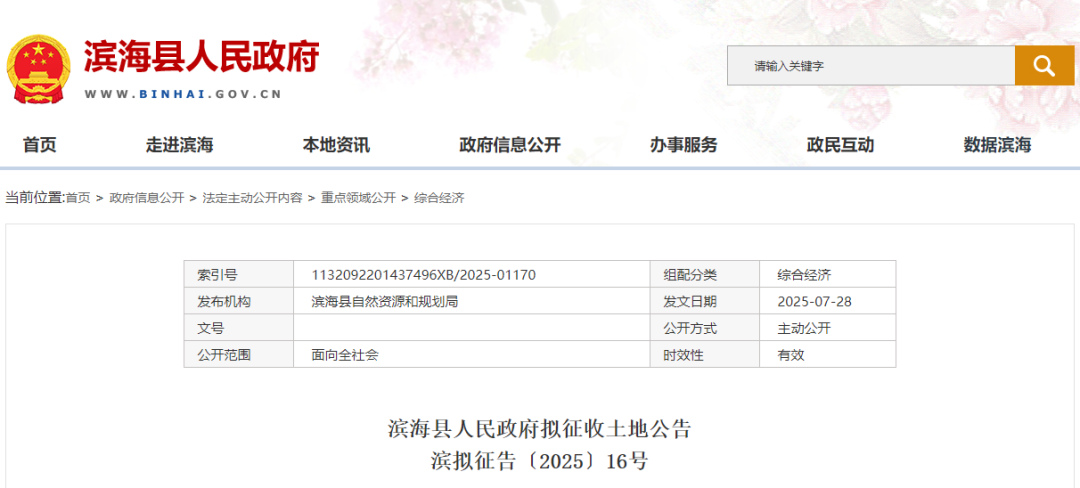Screen dimensions: 1080x488
Task: Click 重点领域公开 breadcrumb link
Action: coord(358,198)
